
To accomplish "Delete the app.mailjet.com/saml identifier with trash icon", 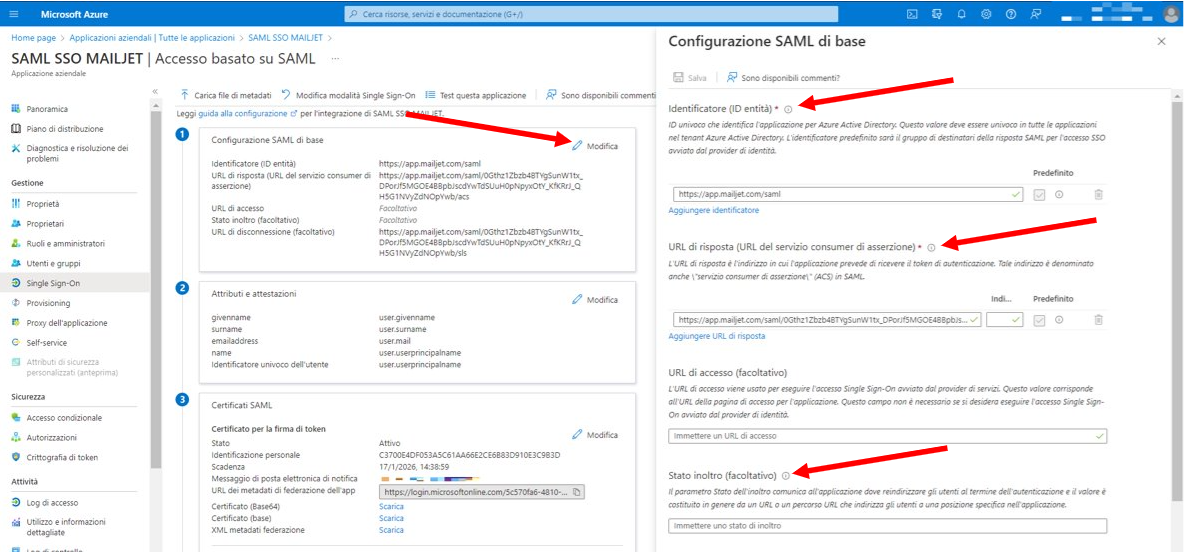I will (1099, 194).
